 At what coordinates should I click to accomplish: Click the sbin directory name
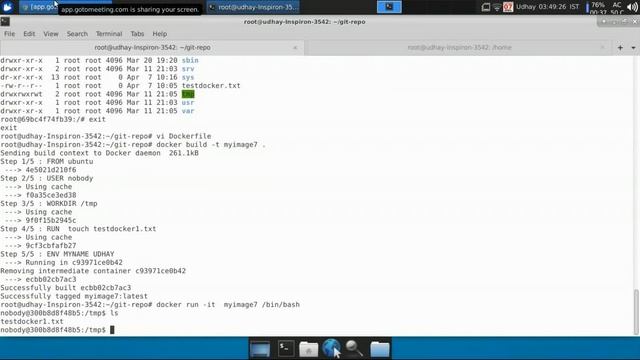tap(190, 60)
